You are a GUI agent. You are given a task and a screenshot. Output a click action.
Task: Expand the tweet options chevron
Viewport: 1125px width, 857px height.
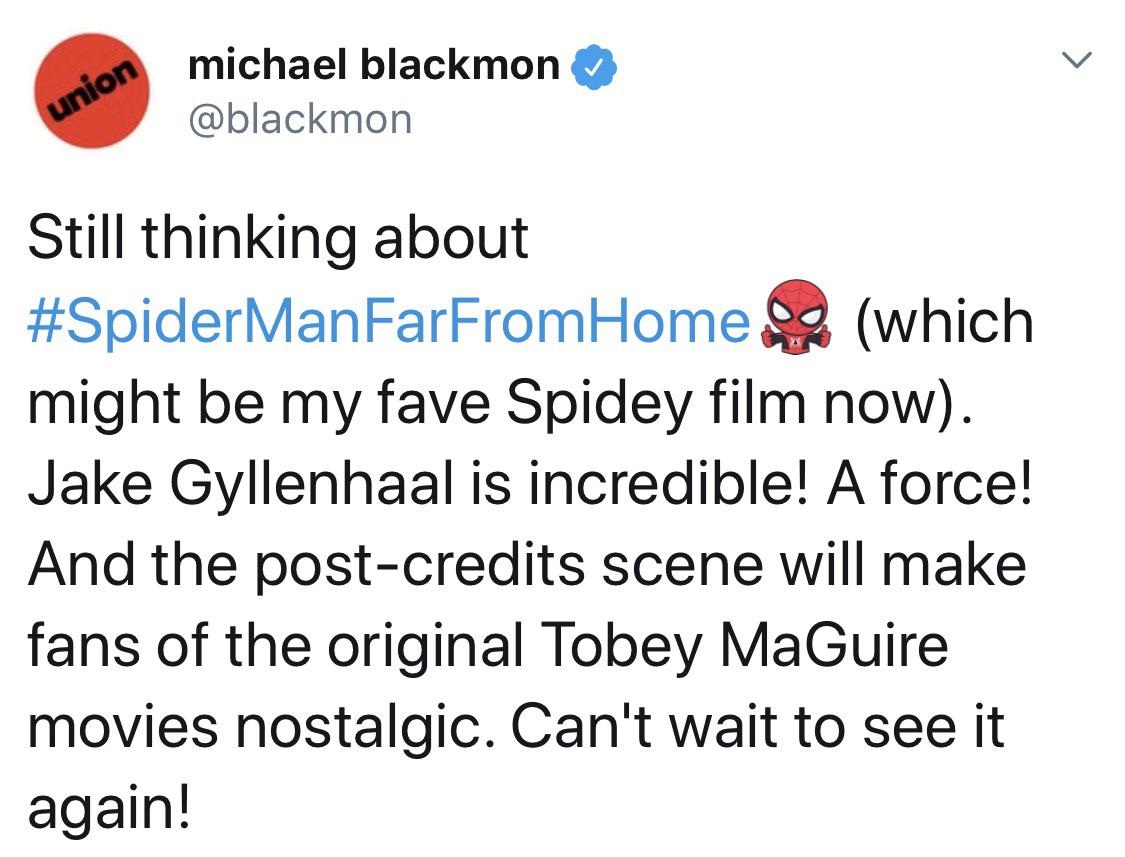(1077, 60)
